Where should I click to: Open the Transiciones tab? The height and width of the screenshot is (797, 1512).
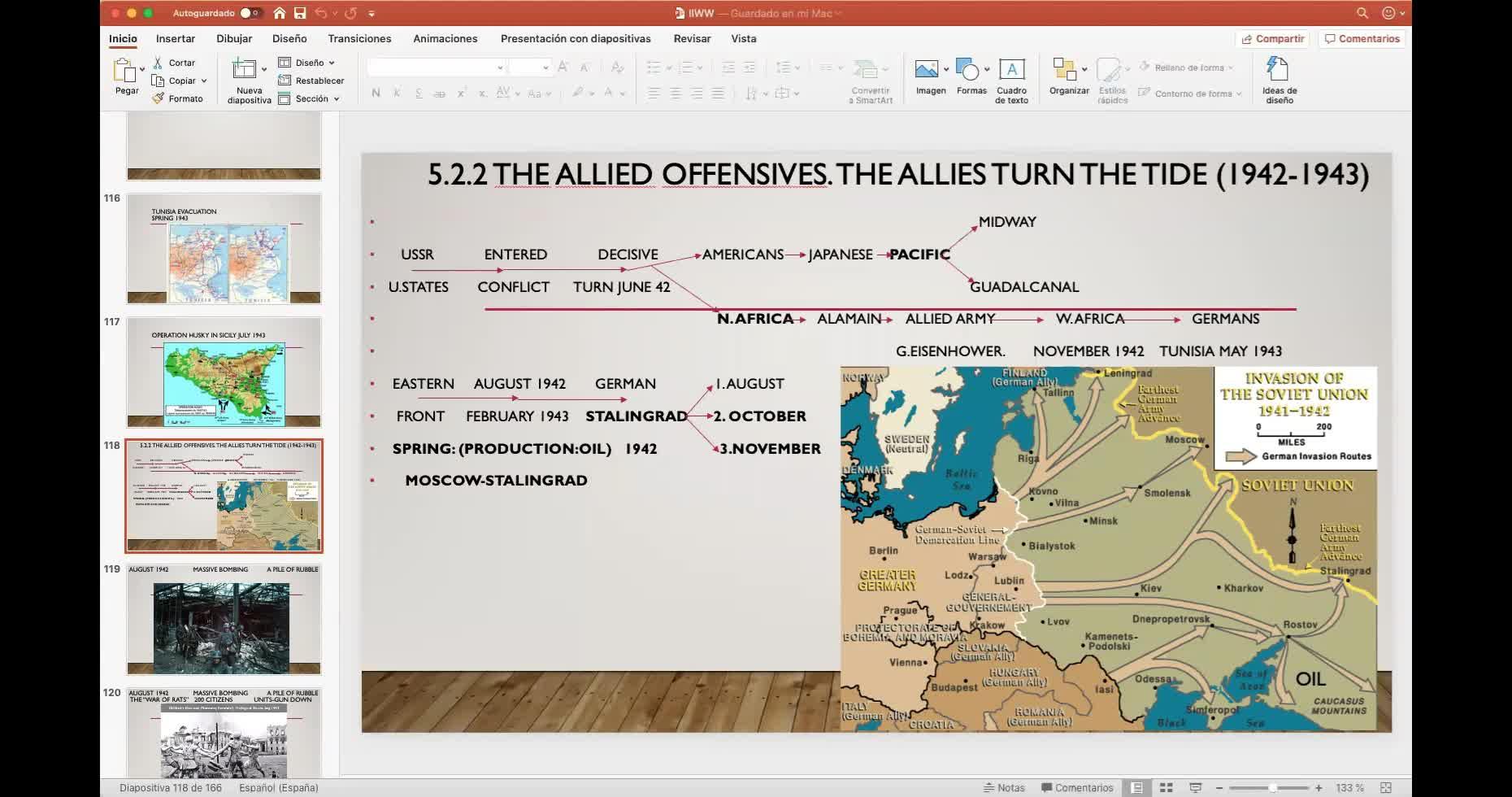[x=359, y=38]
